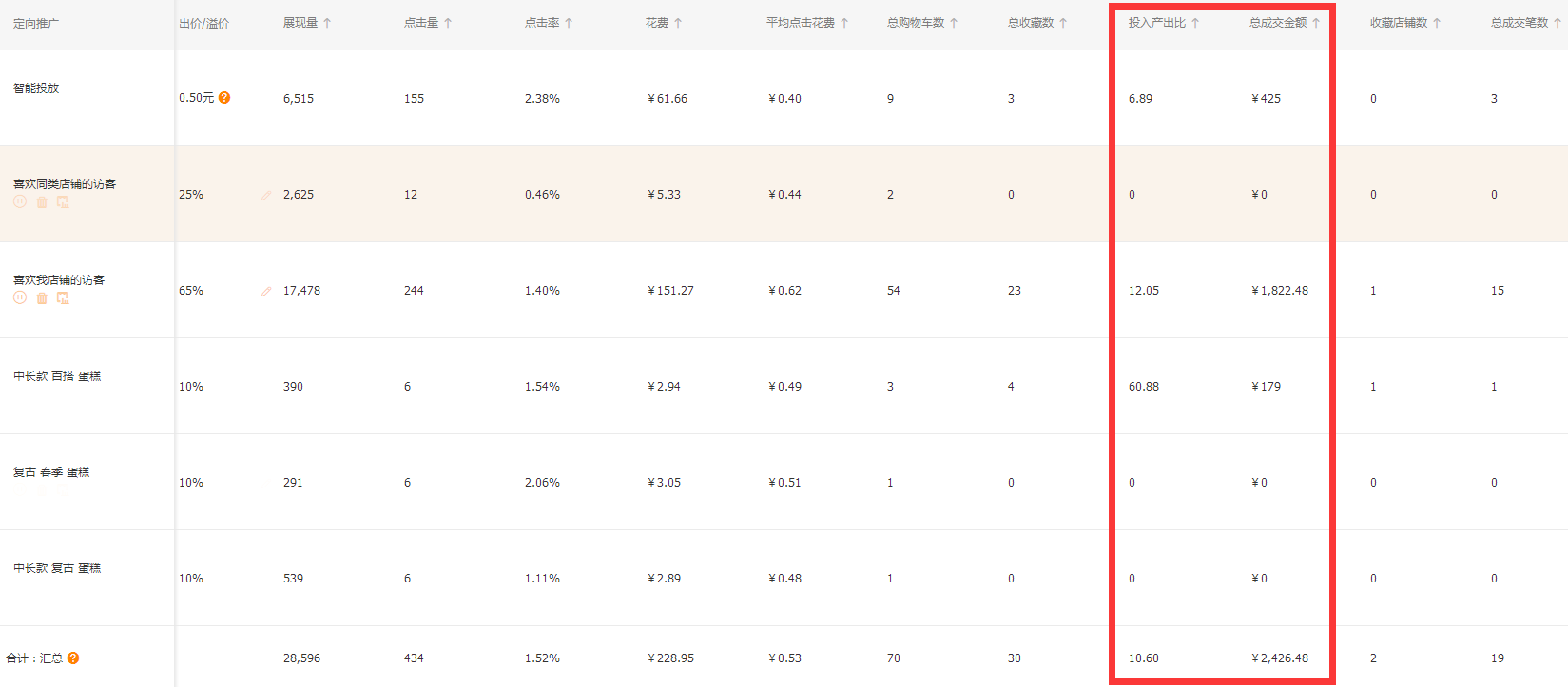Pause the 喜欢同类店铺的访客 targeting row

click(x=20, y=202)
